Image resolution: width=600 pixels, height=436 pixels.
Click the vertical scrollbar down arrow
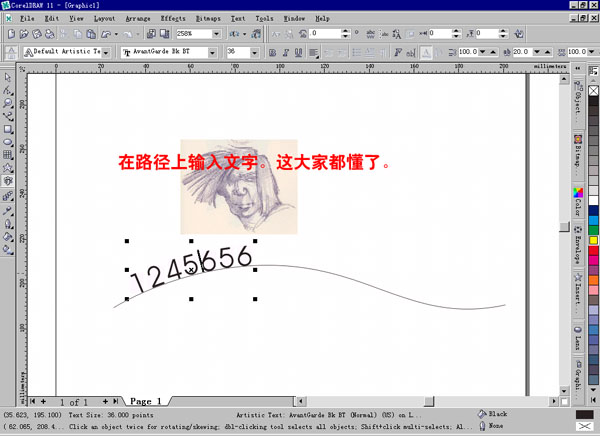(564, 390)
